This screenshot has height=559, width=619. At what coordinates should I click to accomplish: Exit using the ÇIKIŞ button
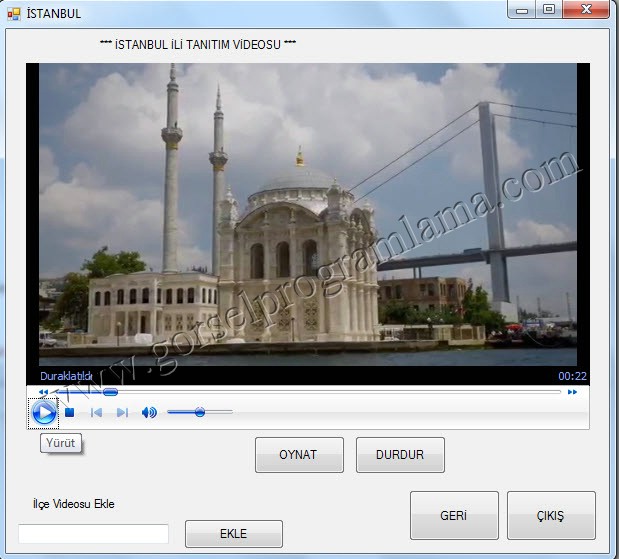[x=551, y=516]
